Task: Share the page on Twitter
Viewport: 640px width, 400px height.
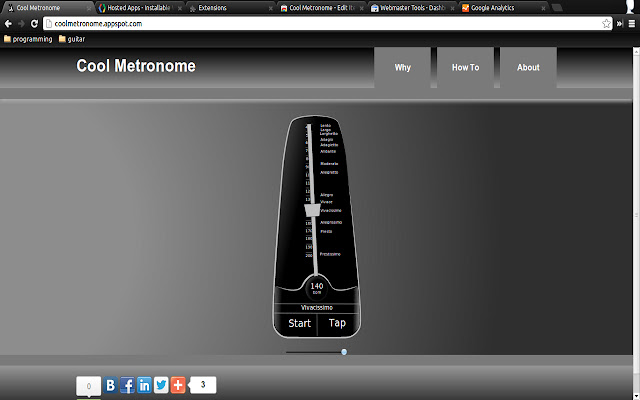Action: coord(161,385)
